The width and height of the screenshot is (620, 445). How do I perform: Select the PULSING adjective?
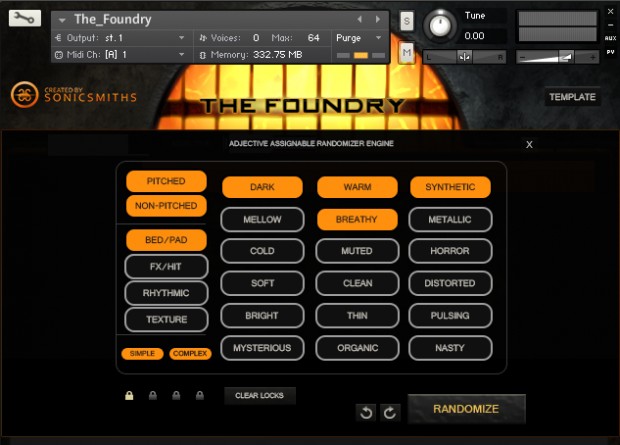[x=450, y=316]
